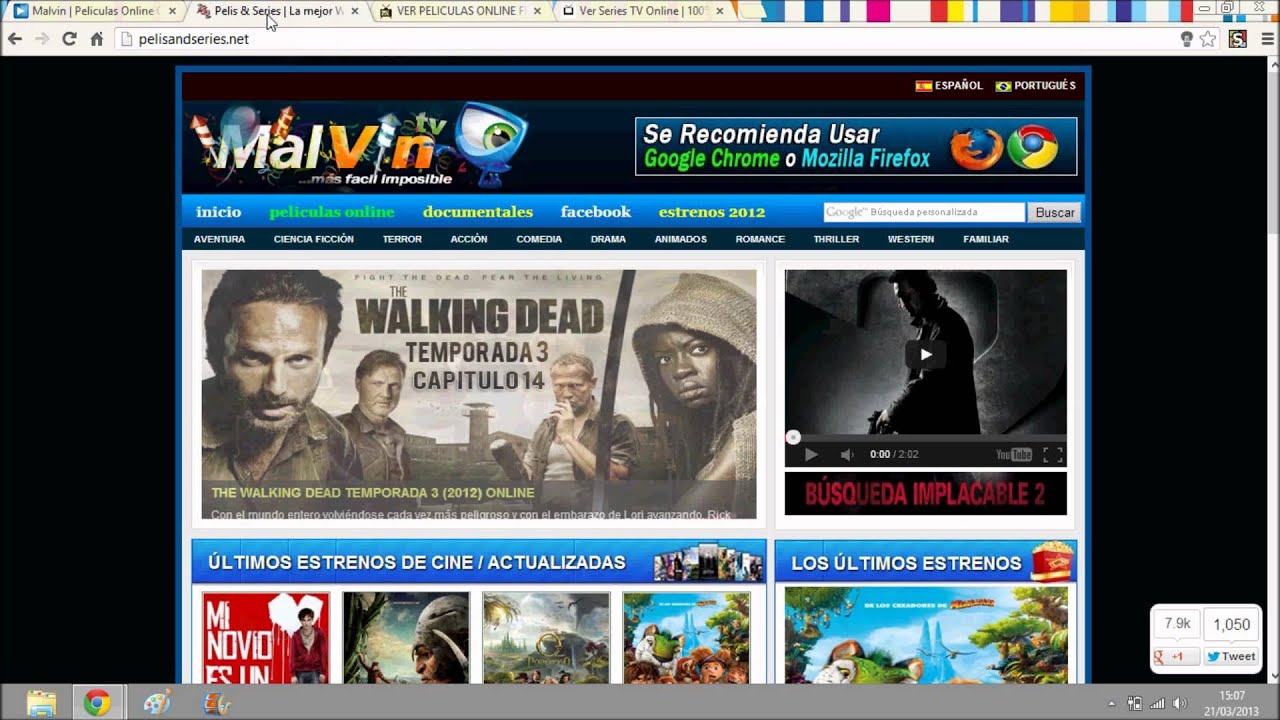Open estrenos 2012 menu item
The width and height of the screenshot is (1280, 720).
[x=712, y=212]
